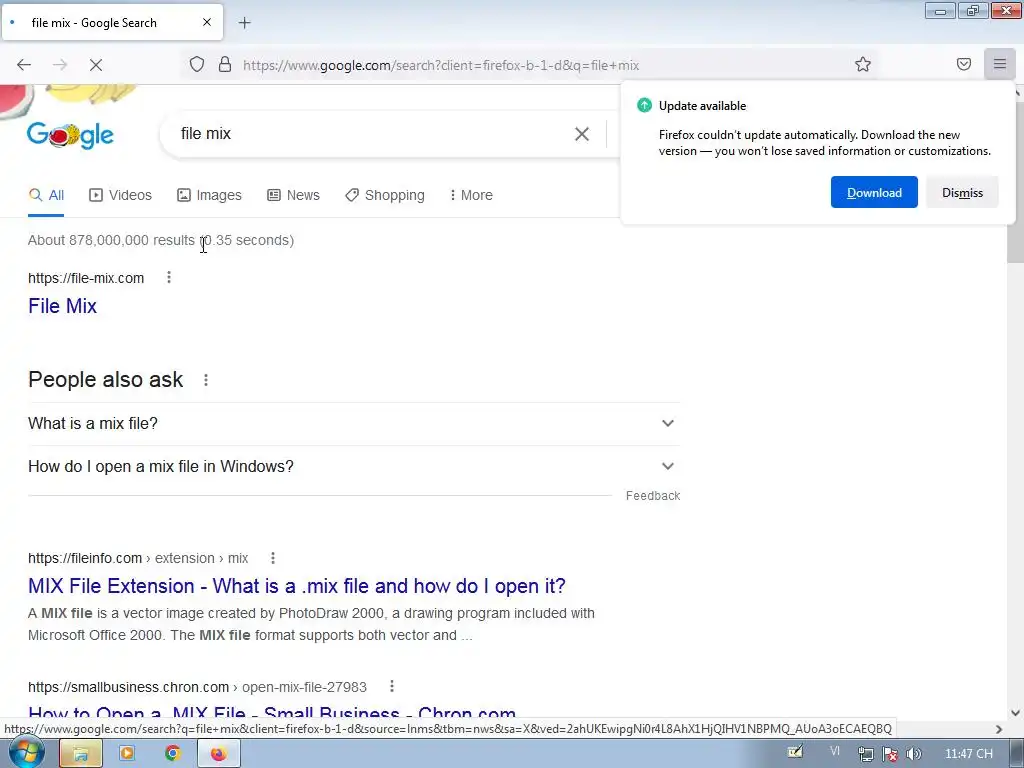This screenshot has height=768, width=1024.
Task: Open the More search filters dropdown
Action: (471, 195)
